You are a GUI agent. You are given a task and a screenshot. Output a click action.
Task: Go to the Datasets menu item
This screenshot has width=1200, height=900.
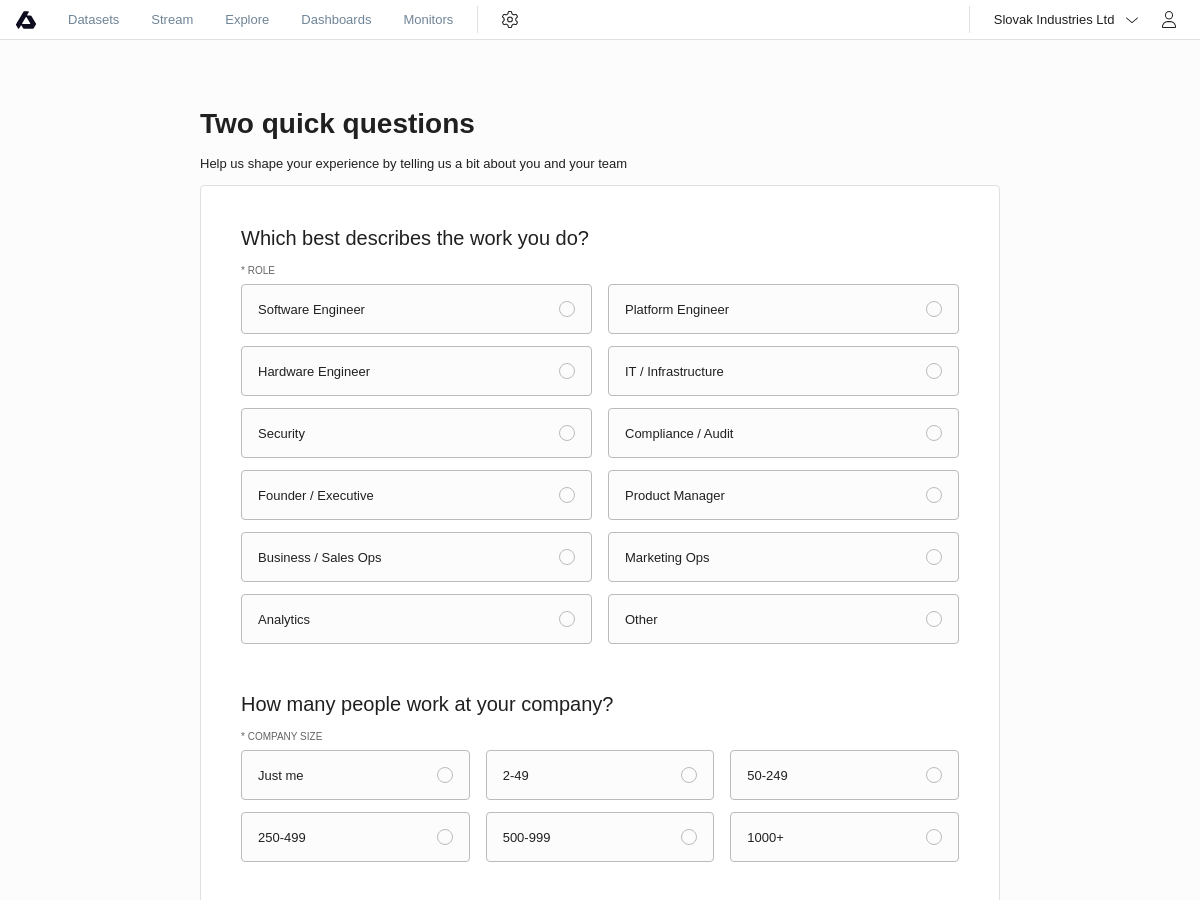coord(93,20)
